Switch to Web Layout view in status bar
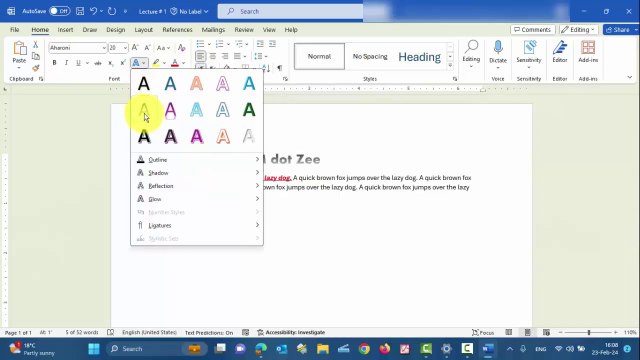This screenshot has width=640, height=360. point(546,332)
